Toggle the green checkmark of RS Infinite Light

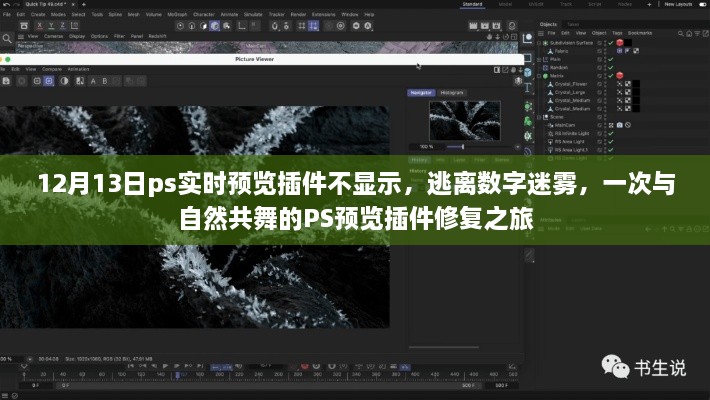point(610,134)
